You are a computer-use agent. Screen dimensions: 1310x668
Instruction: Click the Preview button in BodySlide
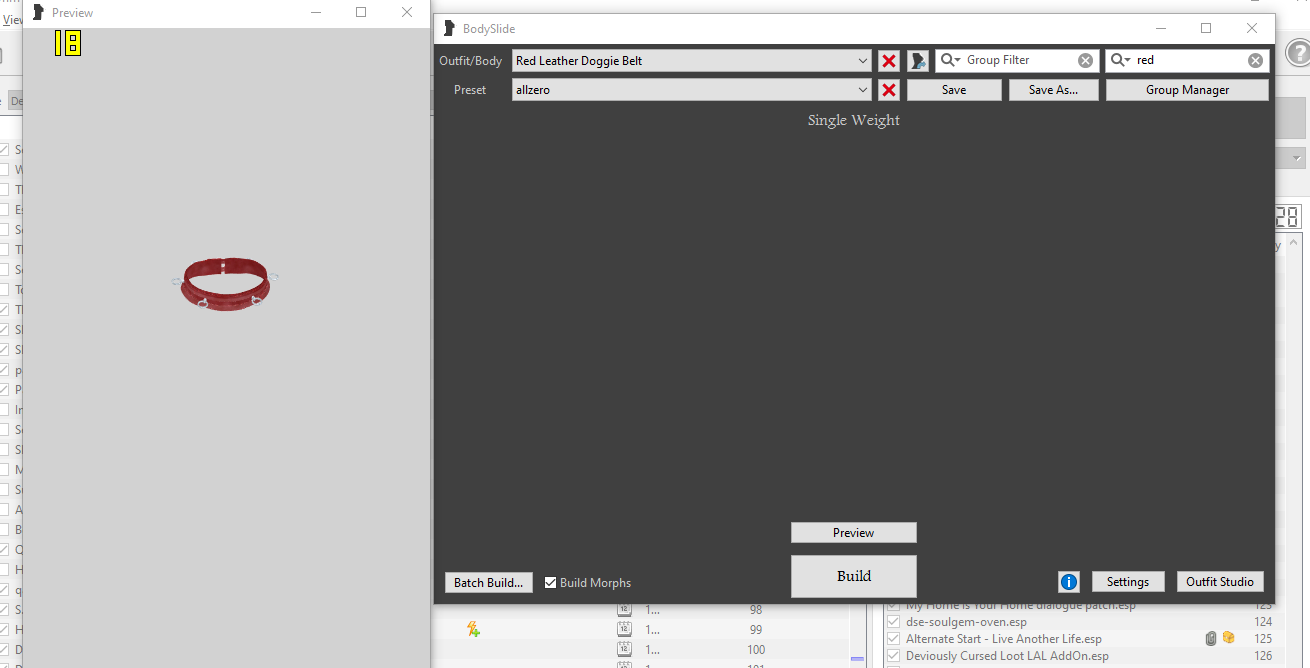coord(853,533)
